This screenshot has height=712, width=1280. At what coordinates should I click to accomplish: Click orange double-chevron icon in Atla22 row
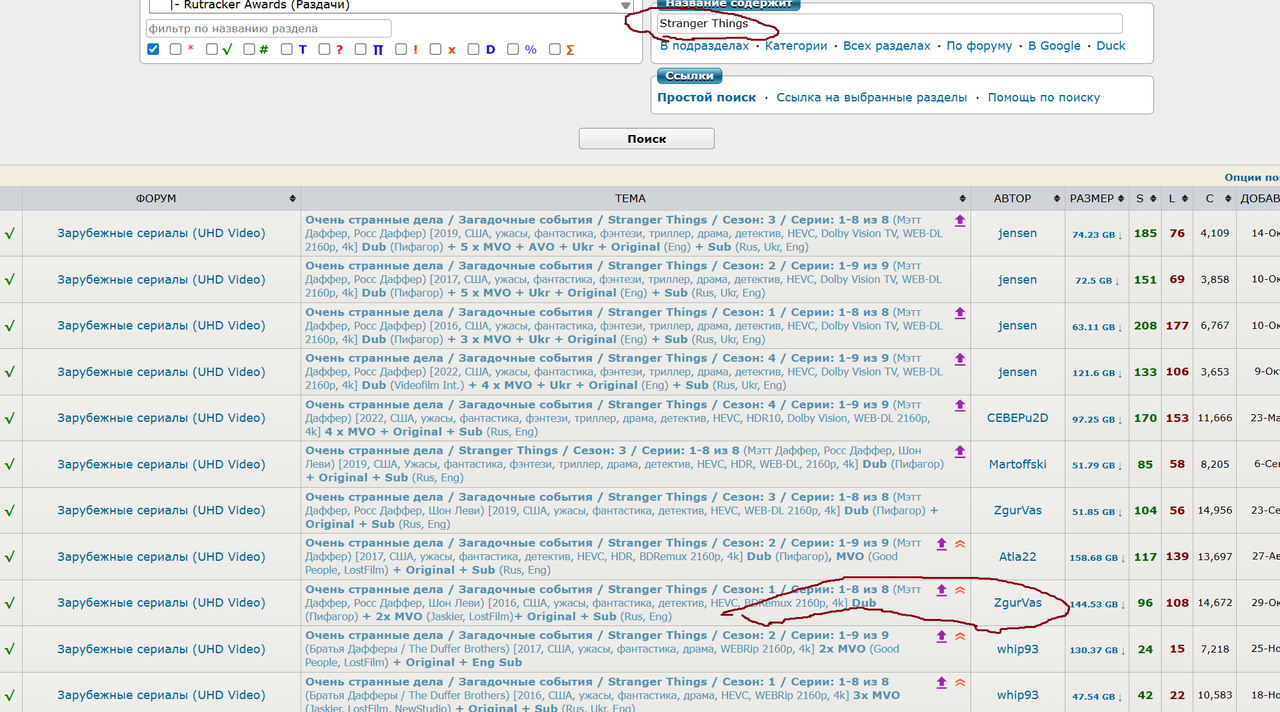point(960,544)
